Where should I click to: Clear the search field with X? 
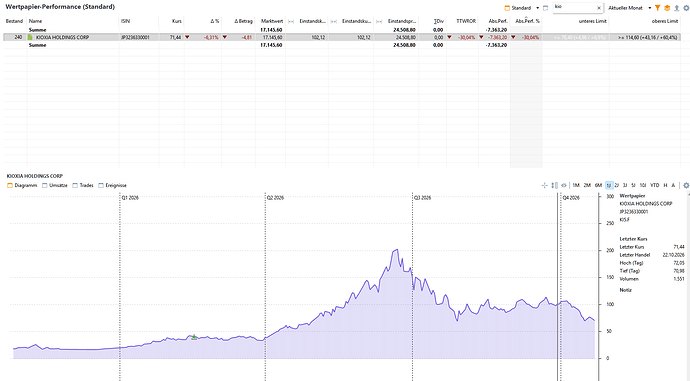(x=598, y=8)
